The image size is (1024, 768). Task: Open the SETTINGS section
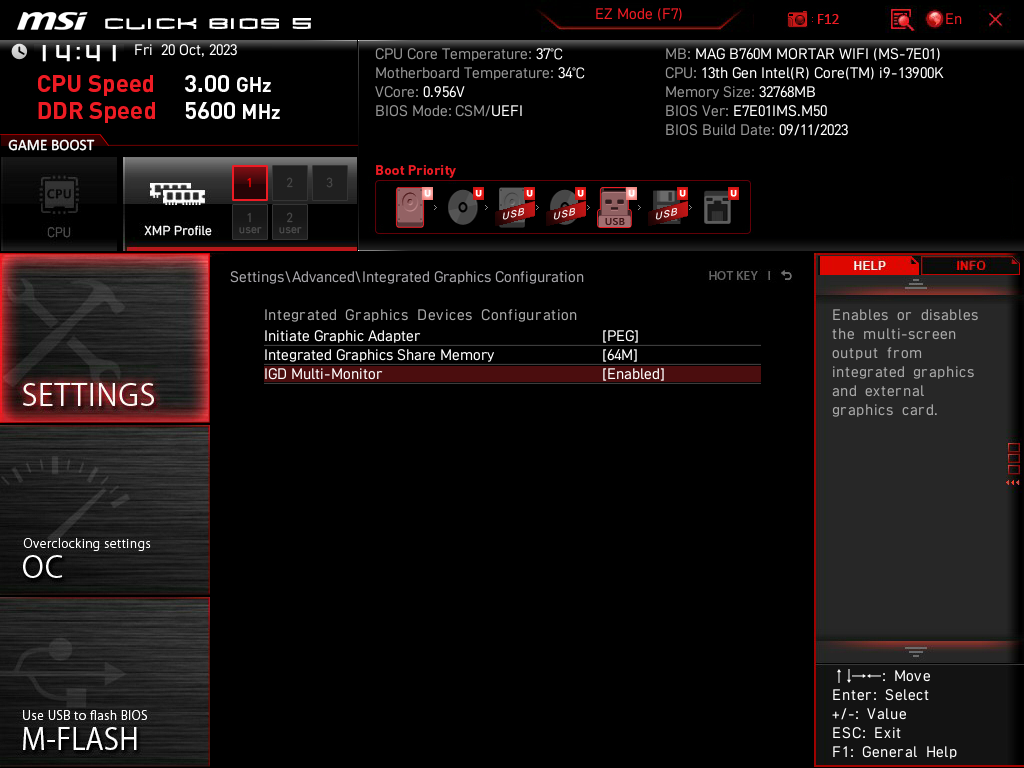104,338
